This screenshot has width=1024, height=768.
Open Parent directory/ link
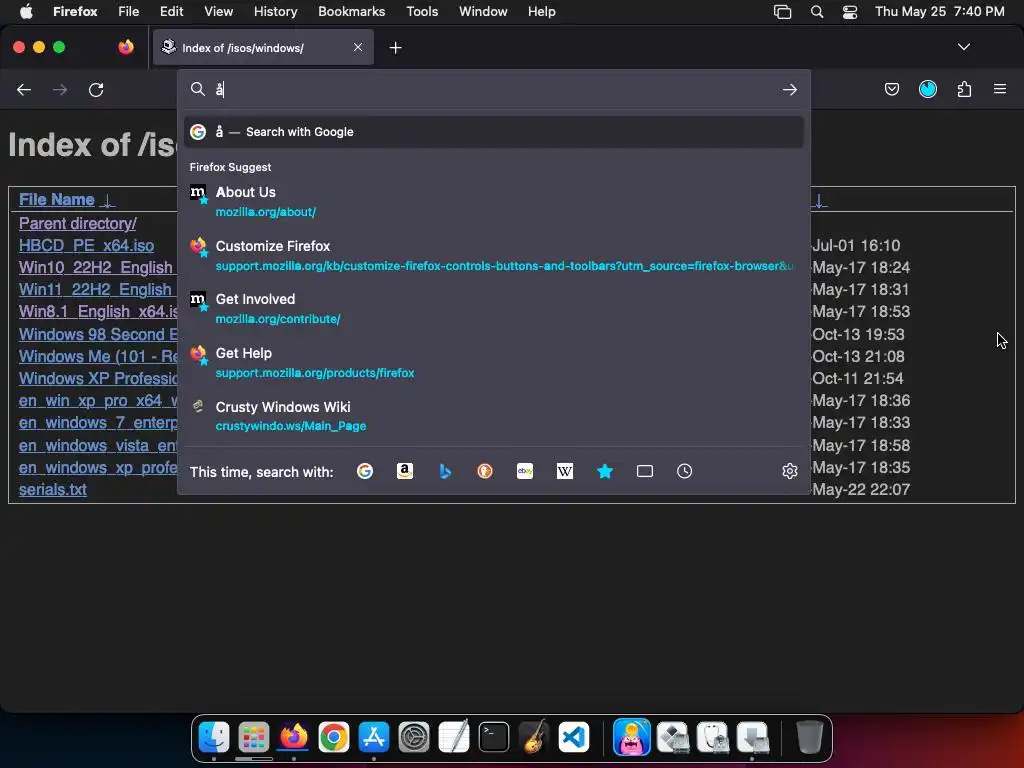click(78, 223)
